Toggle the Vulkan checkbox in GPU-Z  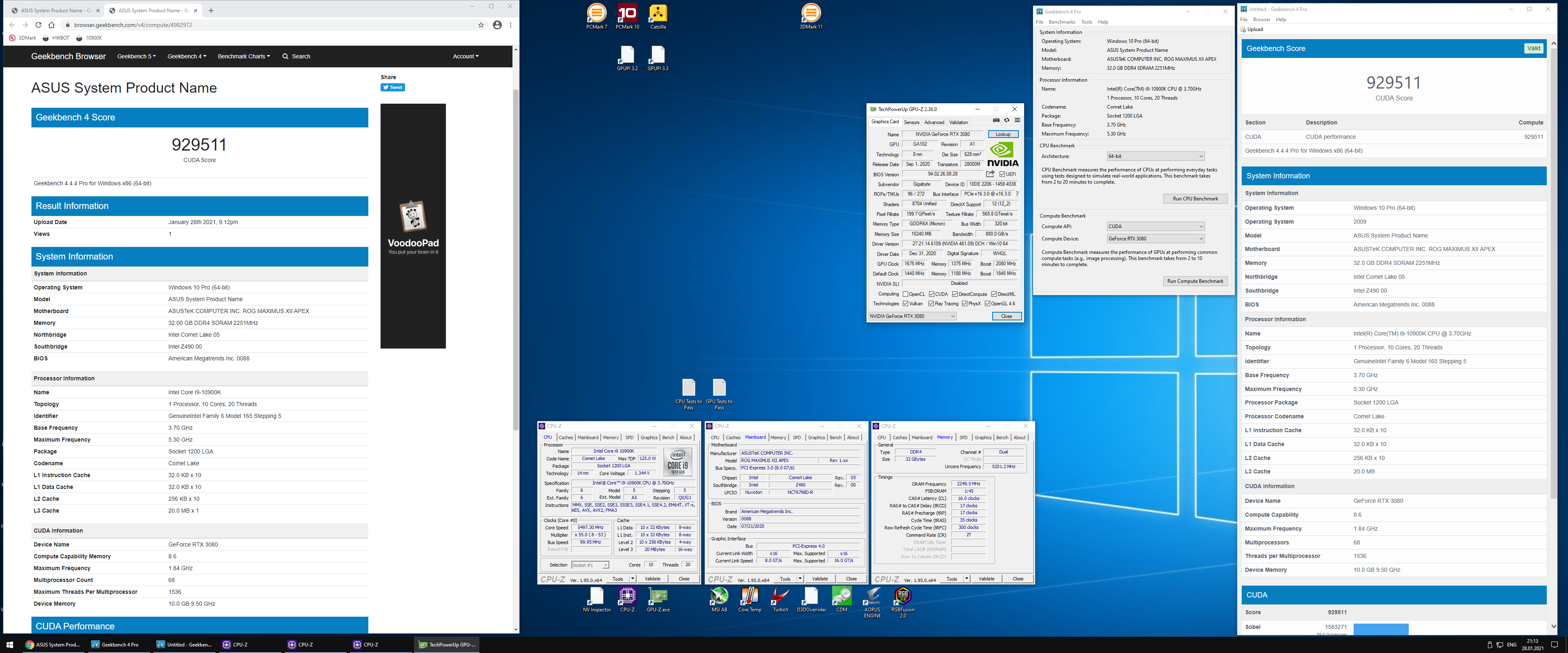906,304
